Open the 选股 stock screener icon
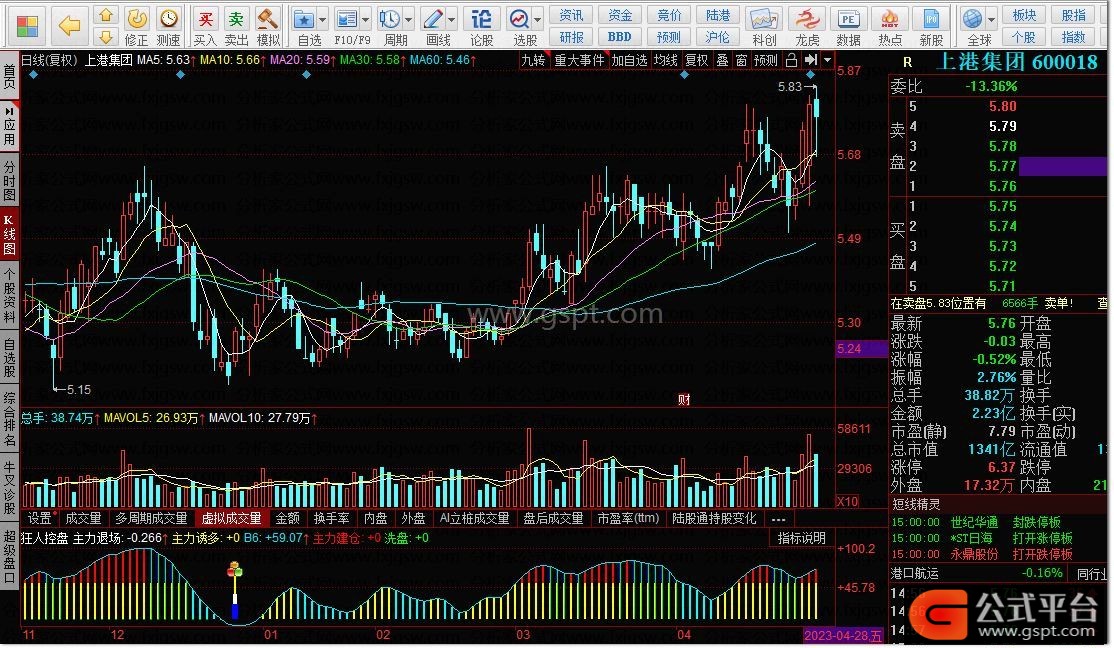The image size is (1114, 648). 521,26
